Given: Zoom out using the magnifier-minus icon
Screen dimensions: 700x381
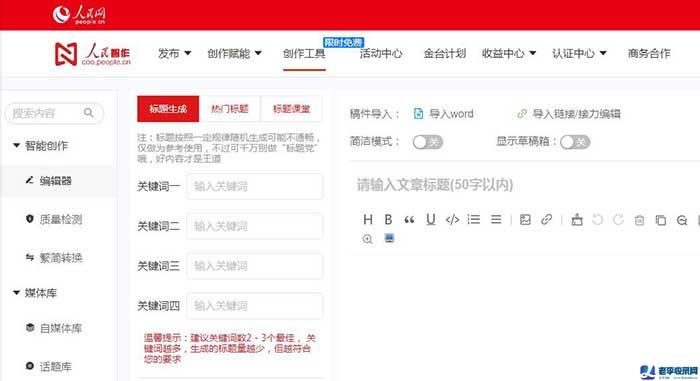Looking at the screenshot, I should [x=682, y=220].
